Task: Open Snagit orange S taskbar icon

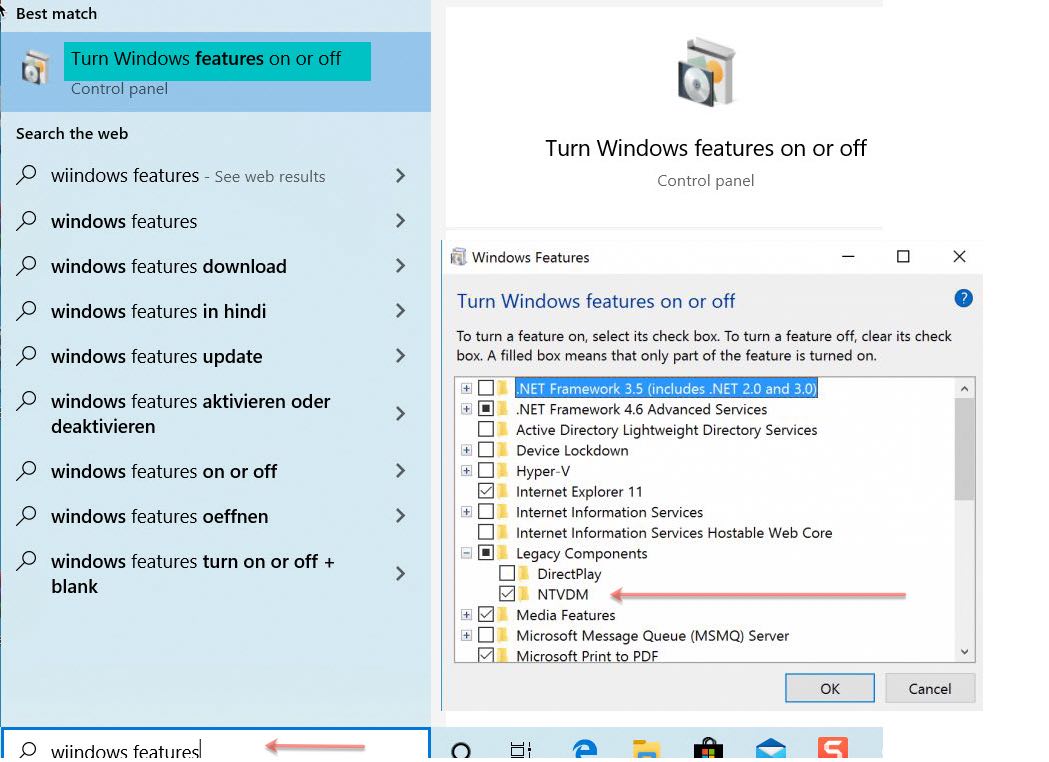Action: (832, 748)
